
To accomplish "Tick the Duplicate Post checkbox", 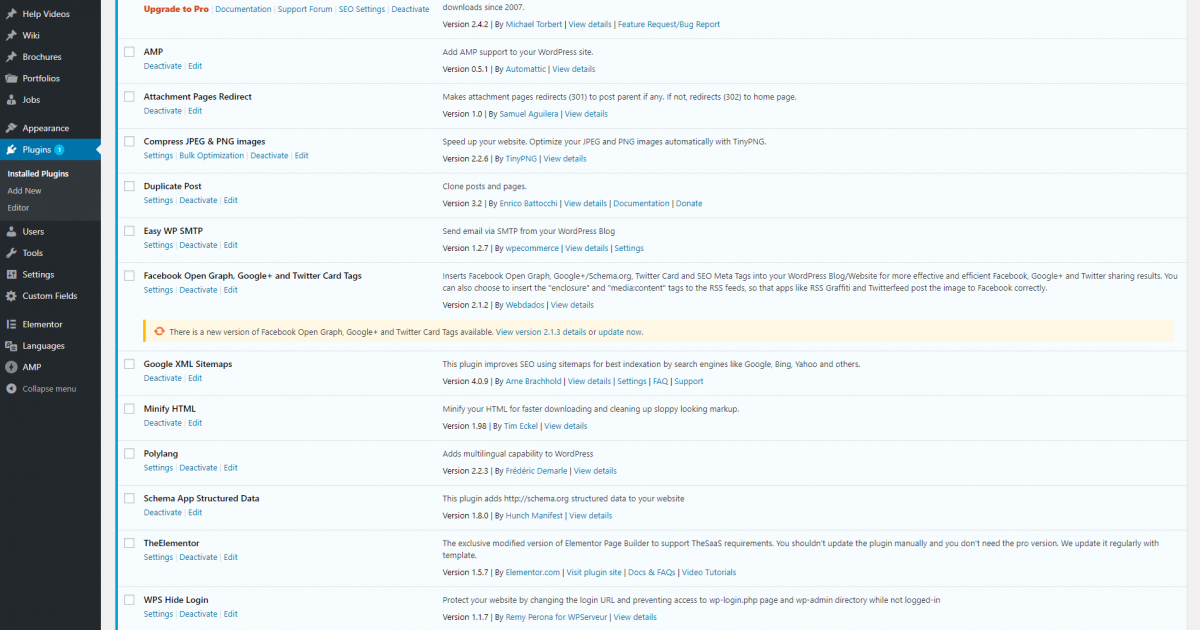I will click(129, 186).
